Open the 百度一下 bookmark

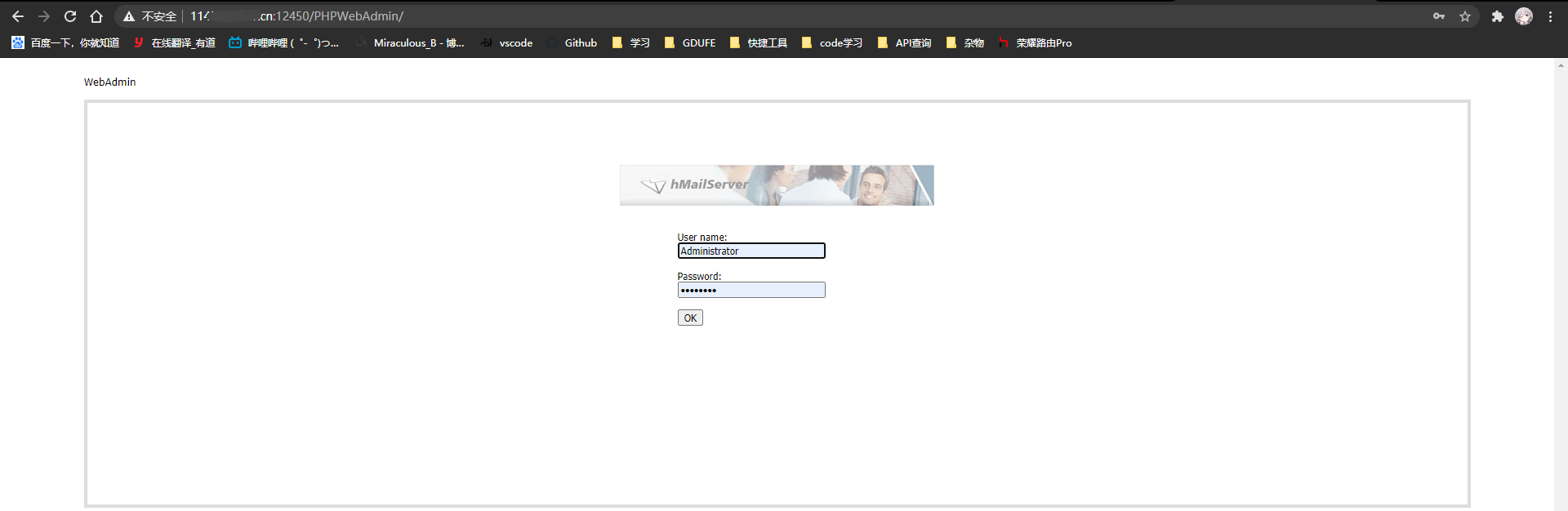pyautogui.click(x=65, y=42)
